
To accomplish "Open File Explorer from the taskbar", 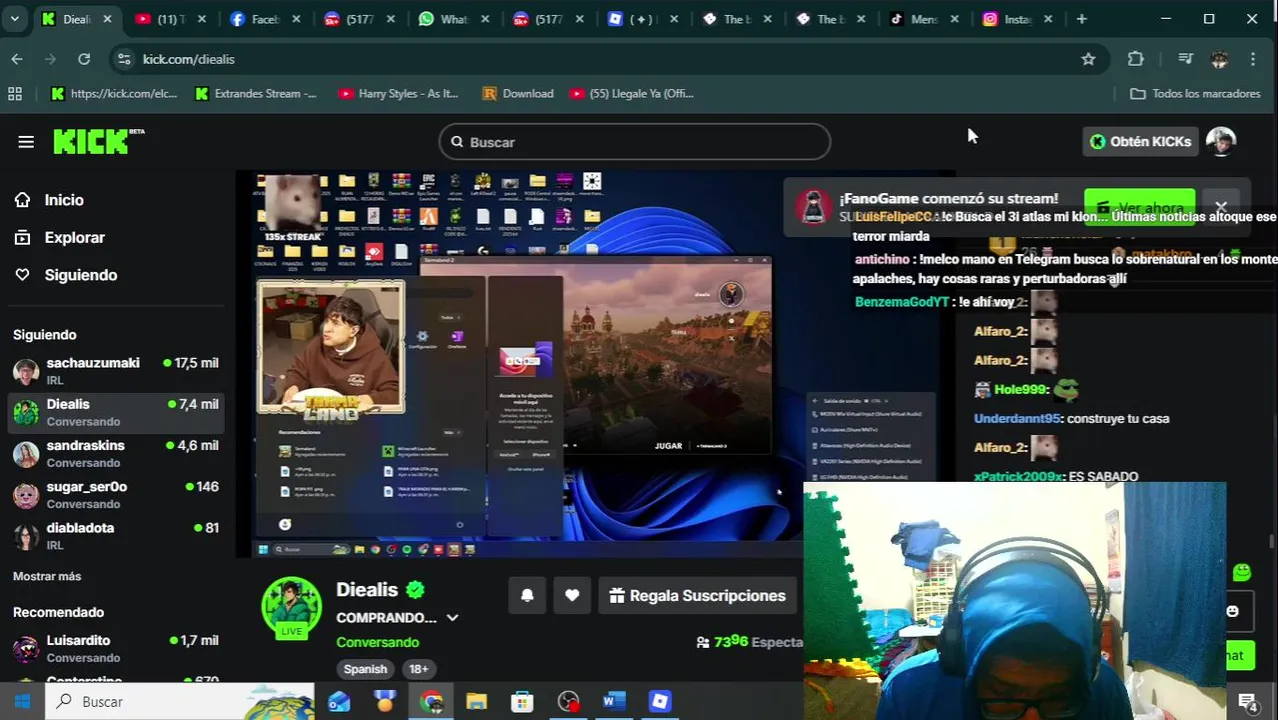I will 476,701.
